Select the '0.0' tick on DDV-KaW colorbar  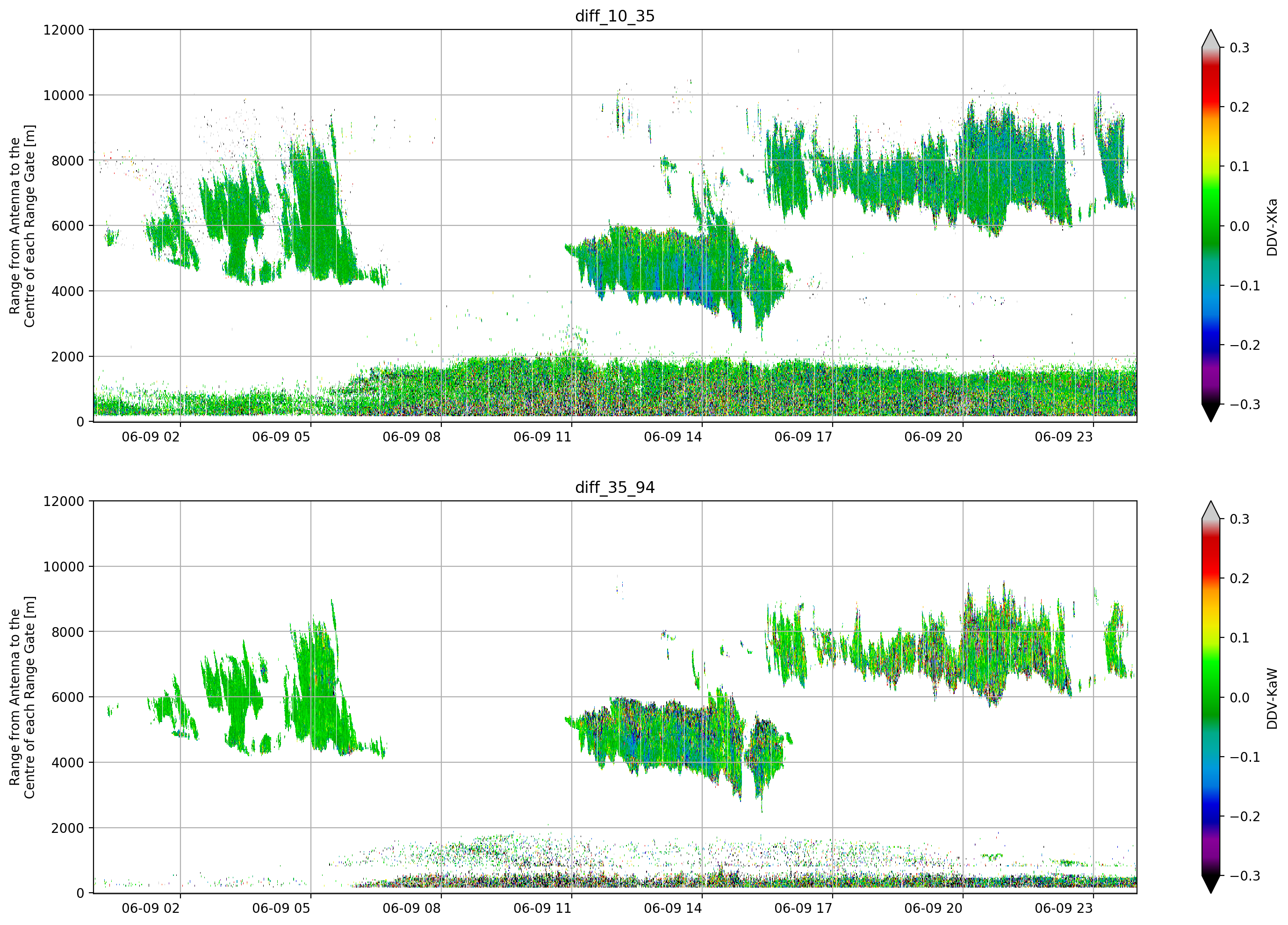[1240, 698]
